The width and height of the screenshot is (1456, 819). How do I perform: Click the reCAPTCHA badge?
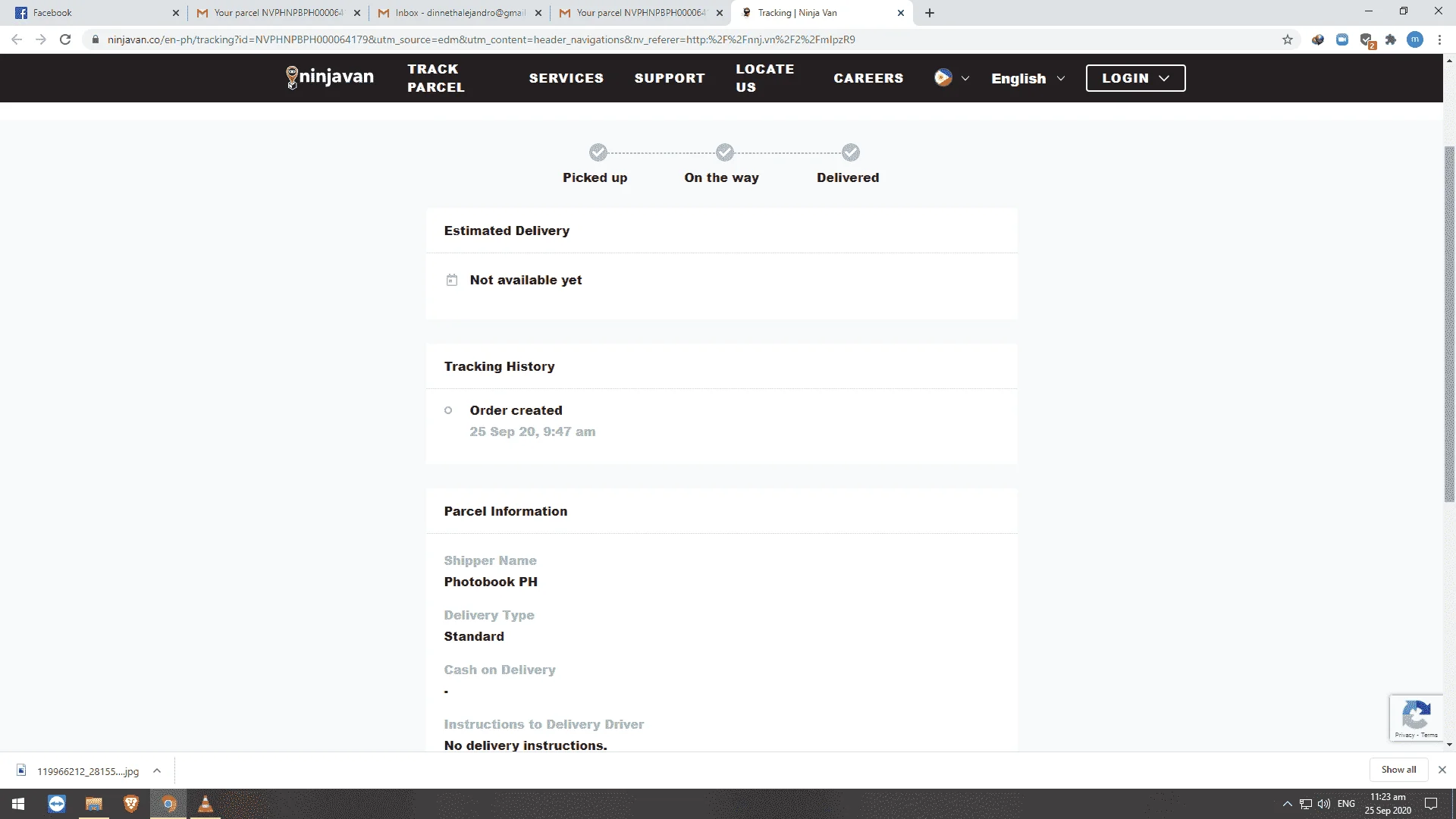coord(1416,717)
